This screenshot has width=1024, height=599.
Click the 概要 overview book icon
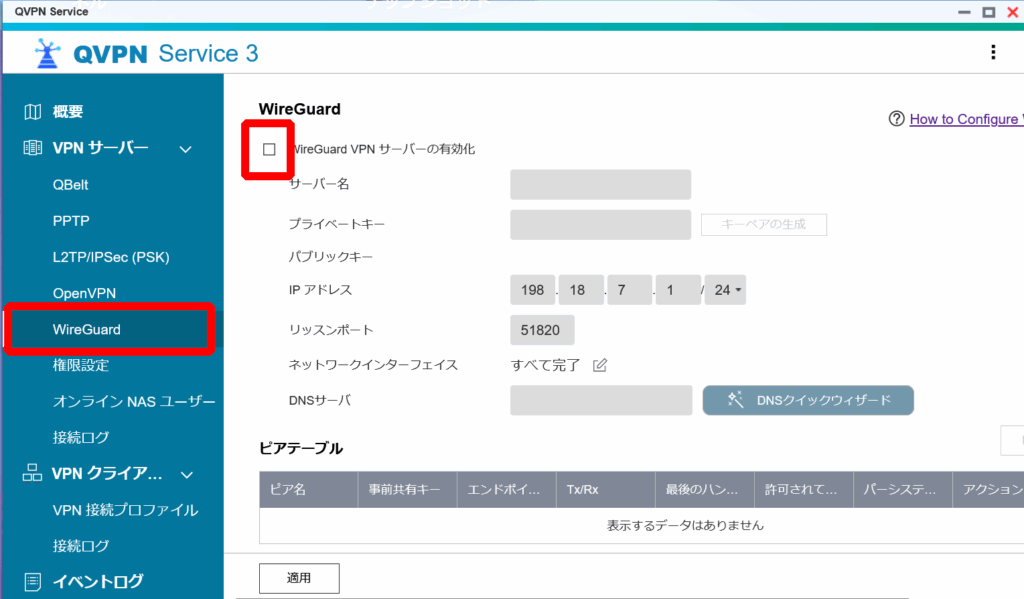point(33,112)
